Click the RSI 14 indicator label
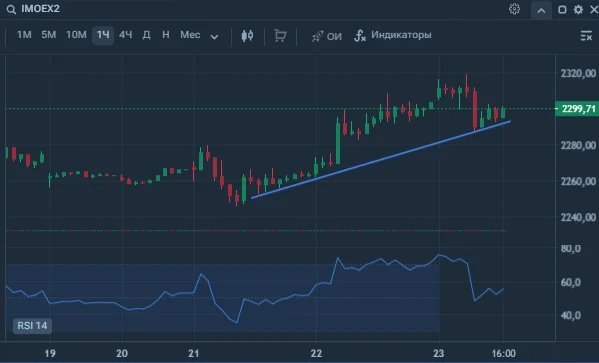 coord(32,326)
